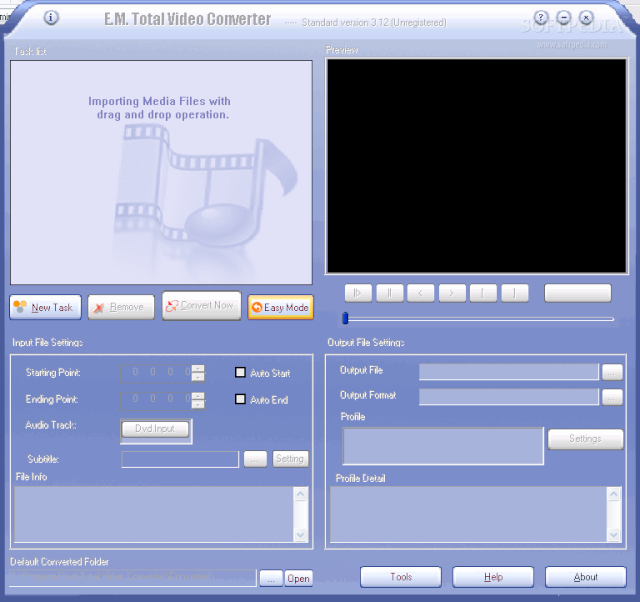Click the info icon in title bar
The width and height of the screenshot is (640, 602).
coord(51,18)
